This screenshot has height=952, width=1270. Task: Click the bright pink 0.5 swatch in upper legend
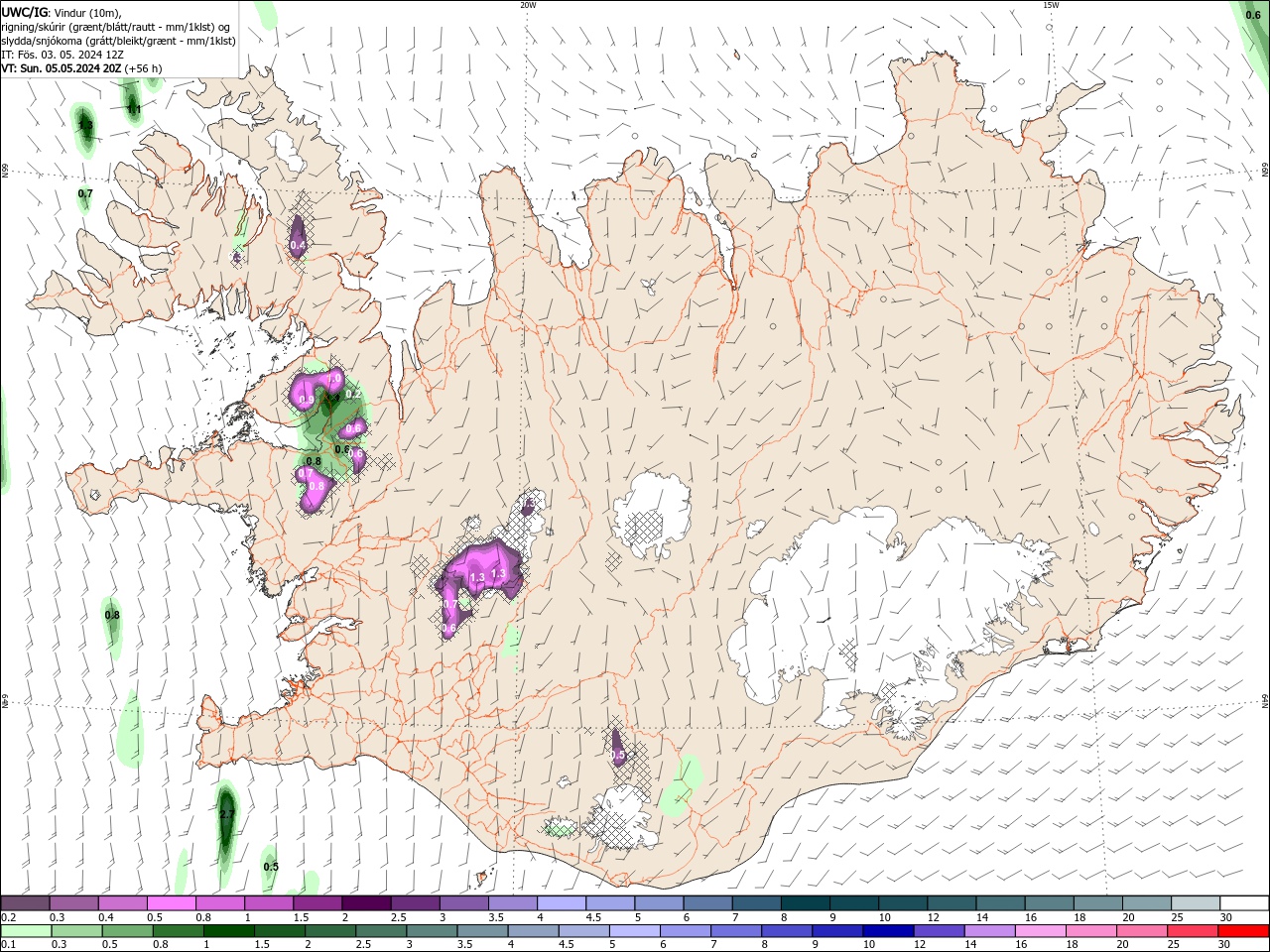click(171, 903)
